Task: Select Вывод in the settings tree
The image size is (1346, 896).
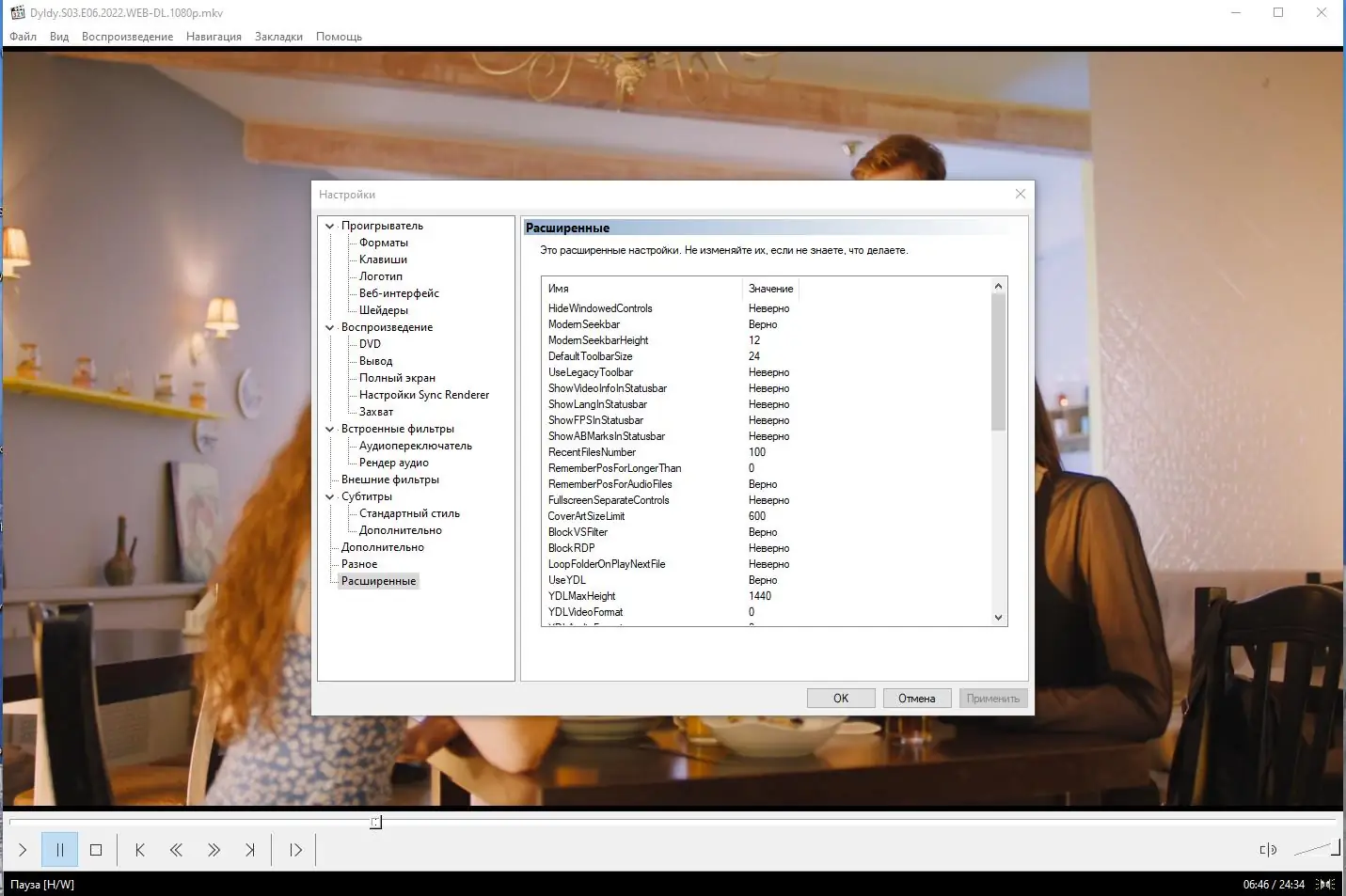Action: point(375,361)
